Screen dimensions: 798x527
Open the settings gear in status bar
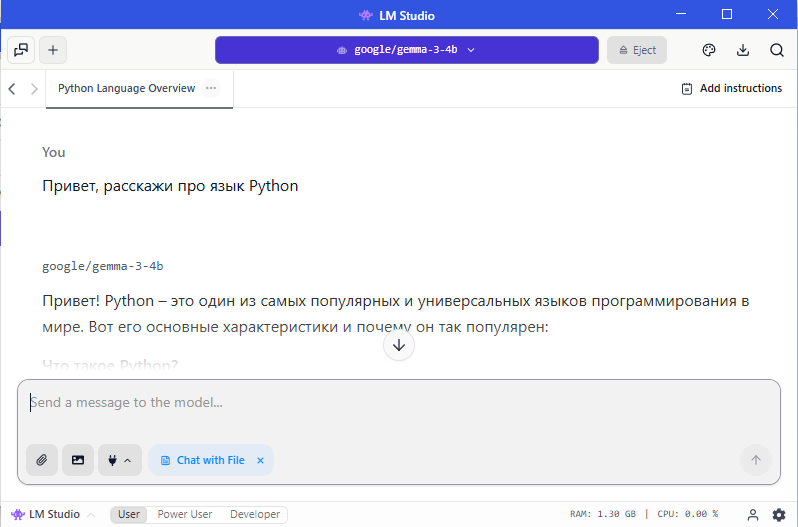(779, 515)
